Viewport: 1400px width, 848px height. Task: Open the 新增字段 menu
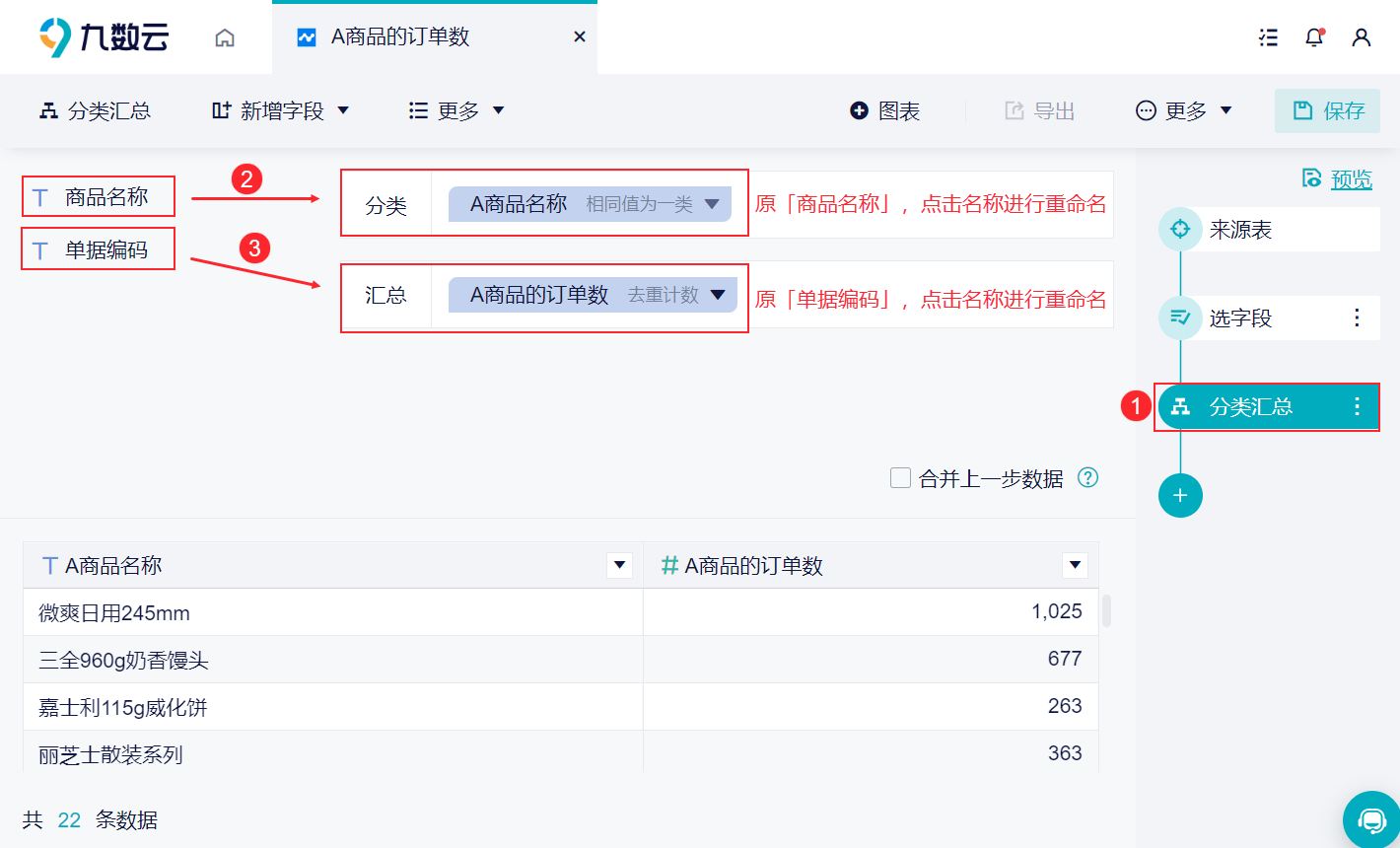281,110
